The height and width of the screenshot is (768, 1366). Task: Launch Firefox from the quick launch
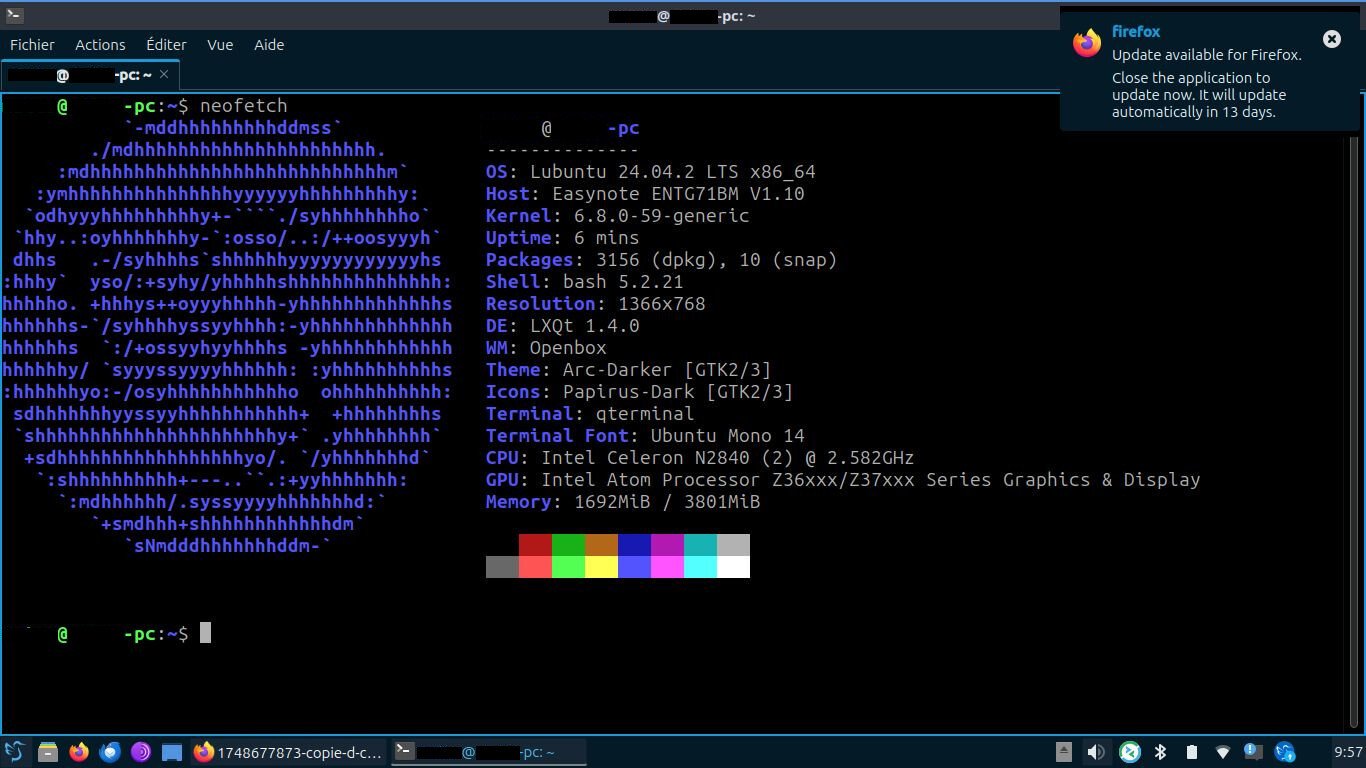(x=79, y=752)
